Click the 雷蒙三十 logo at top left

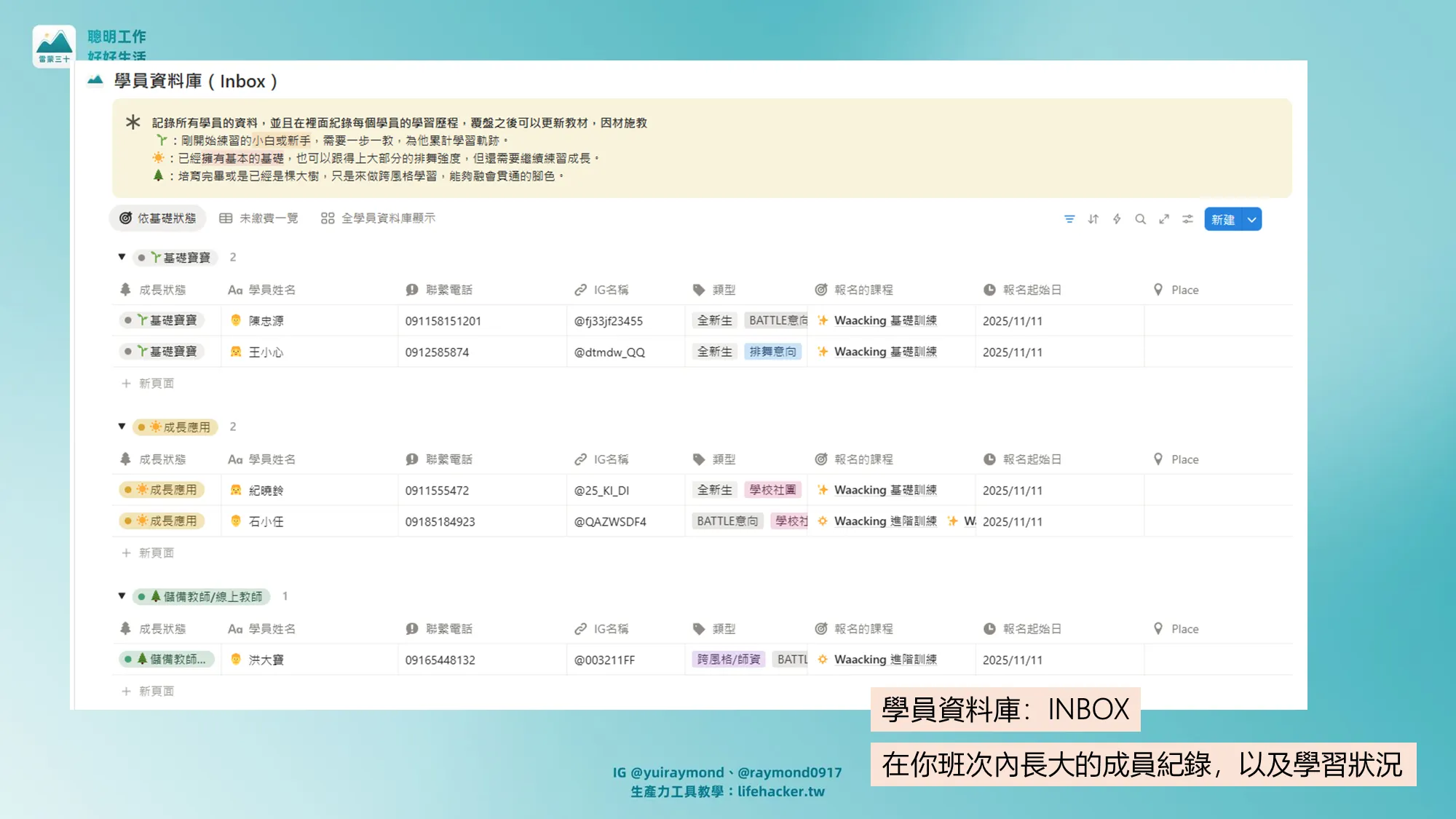point(54,47)
